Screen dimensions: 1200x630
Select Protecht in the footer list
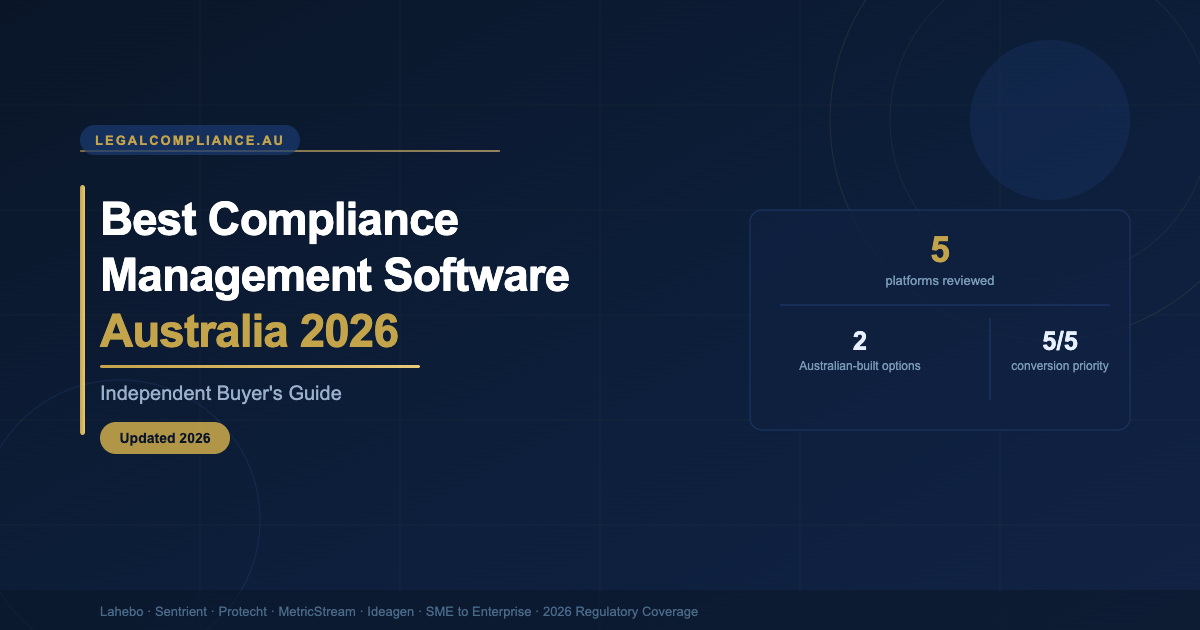tap(242, 611)
